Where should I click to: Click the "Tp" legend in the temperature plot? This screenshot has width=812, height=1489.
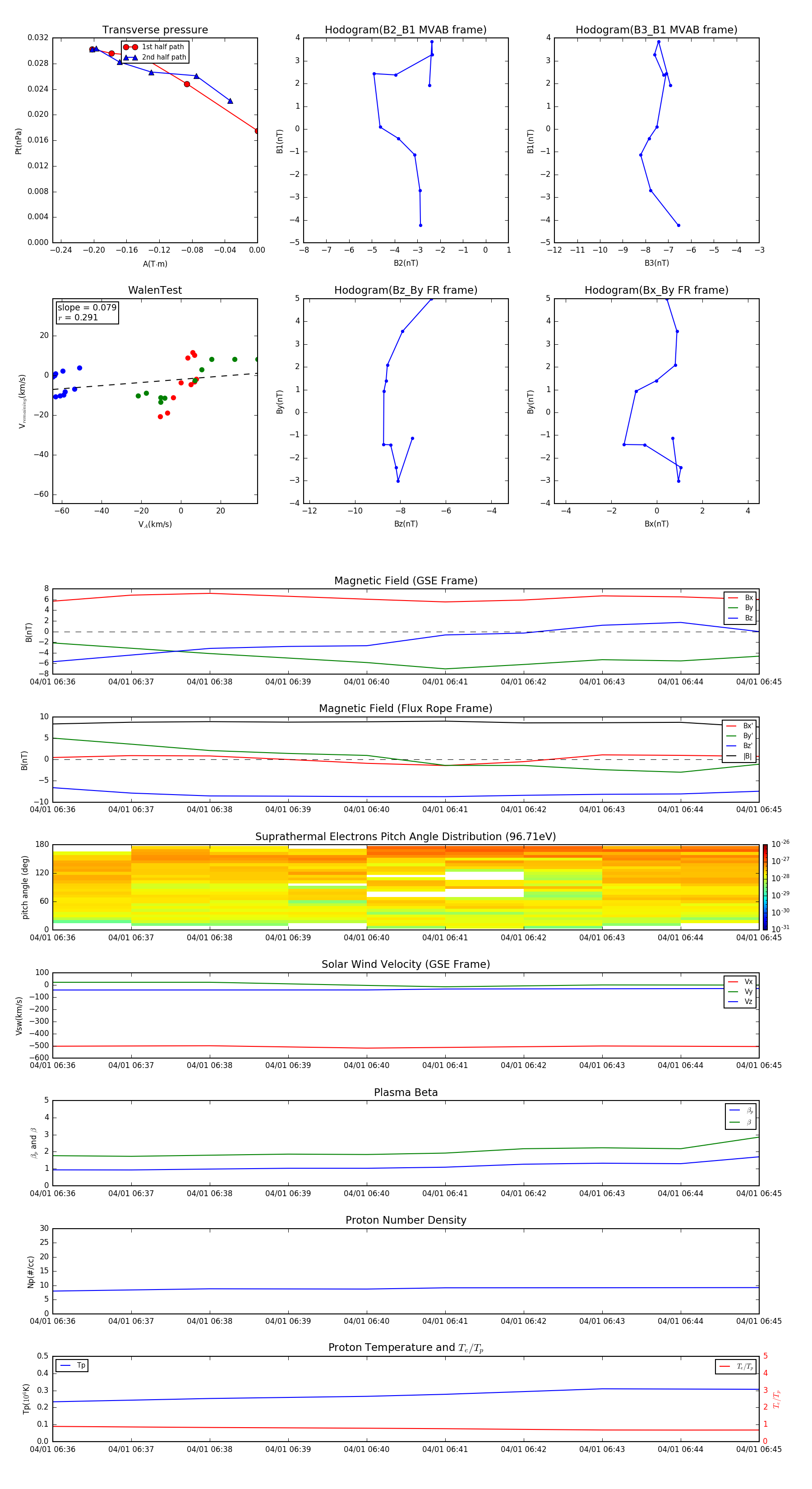[72, 1366]
